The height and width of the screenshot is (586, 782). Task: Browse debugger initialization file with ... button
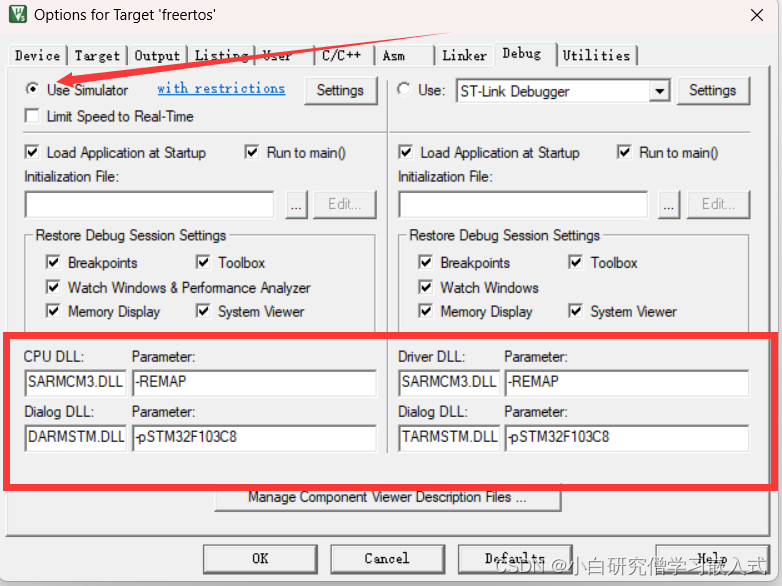(x=669, y=204)
